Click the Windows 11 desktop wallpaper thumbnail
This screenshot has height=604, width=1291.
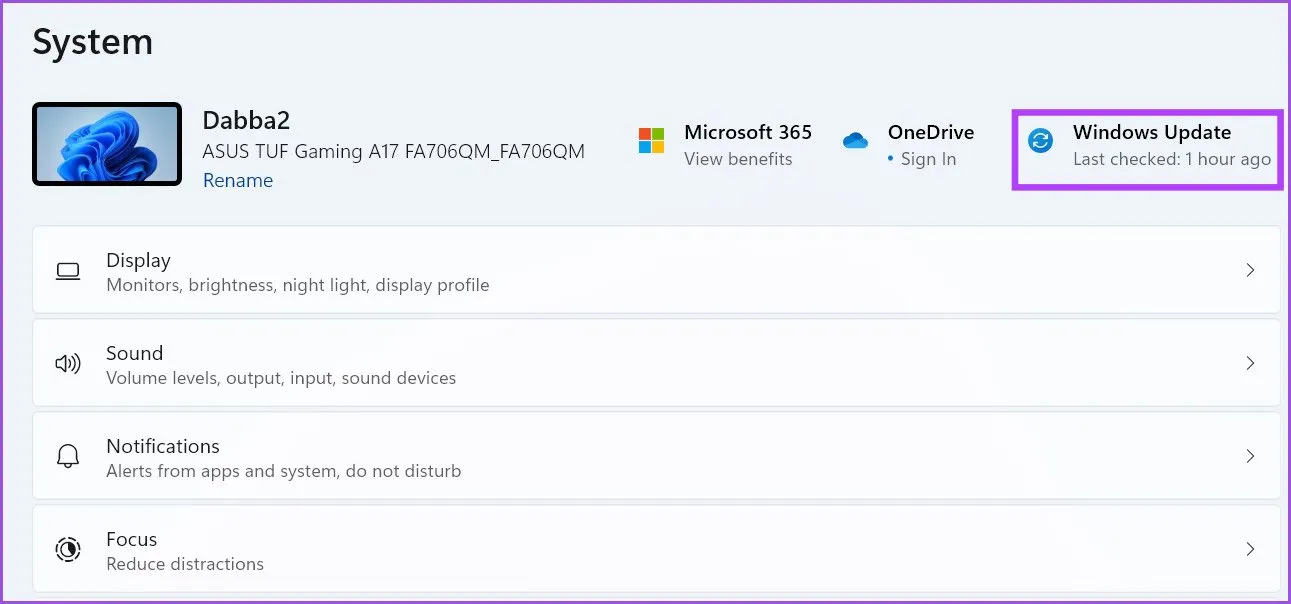(x=107, y=144)
